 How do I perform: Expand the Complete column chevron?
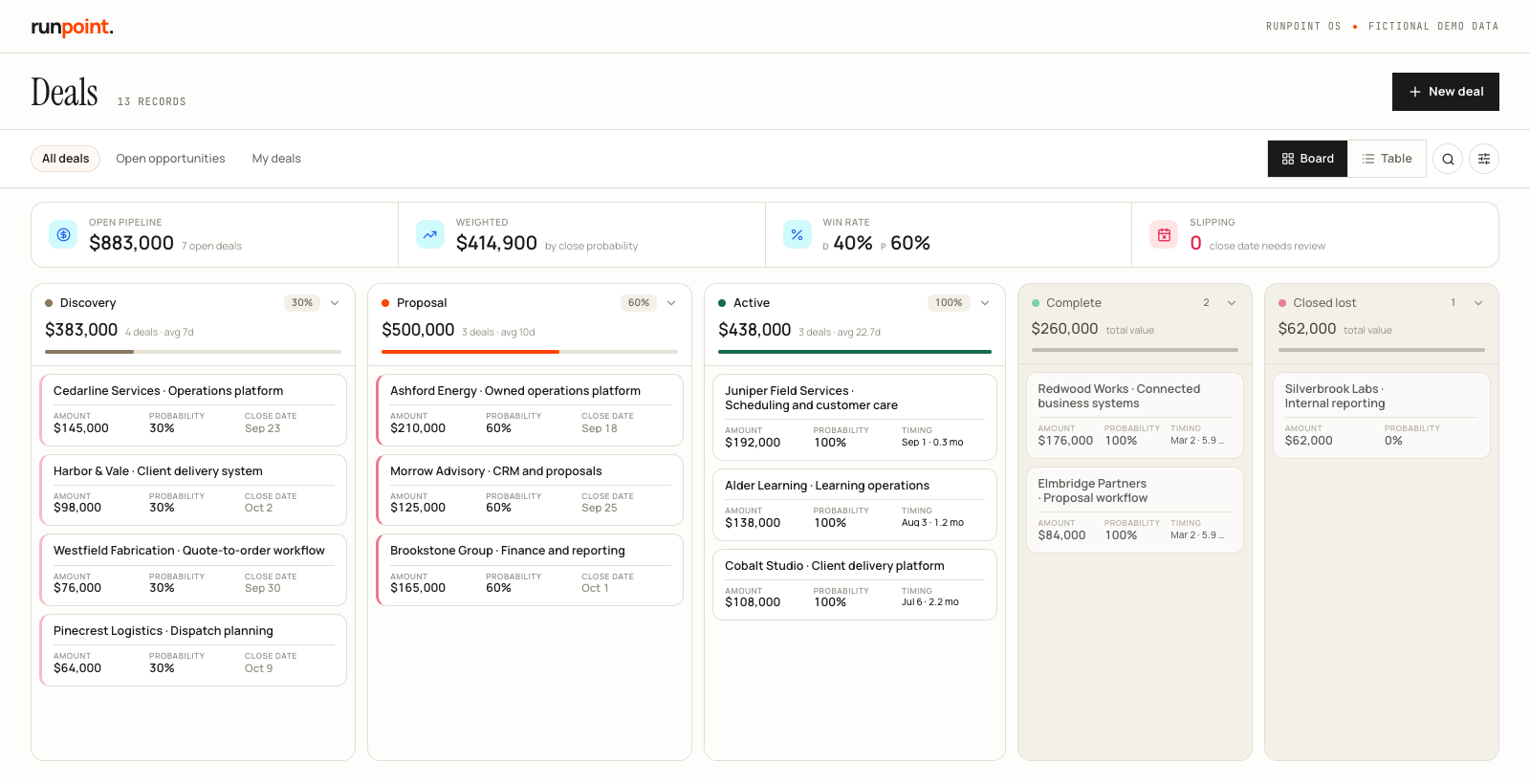tap(1232, 303)
